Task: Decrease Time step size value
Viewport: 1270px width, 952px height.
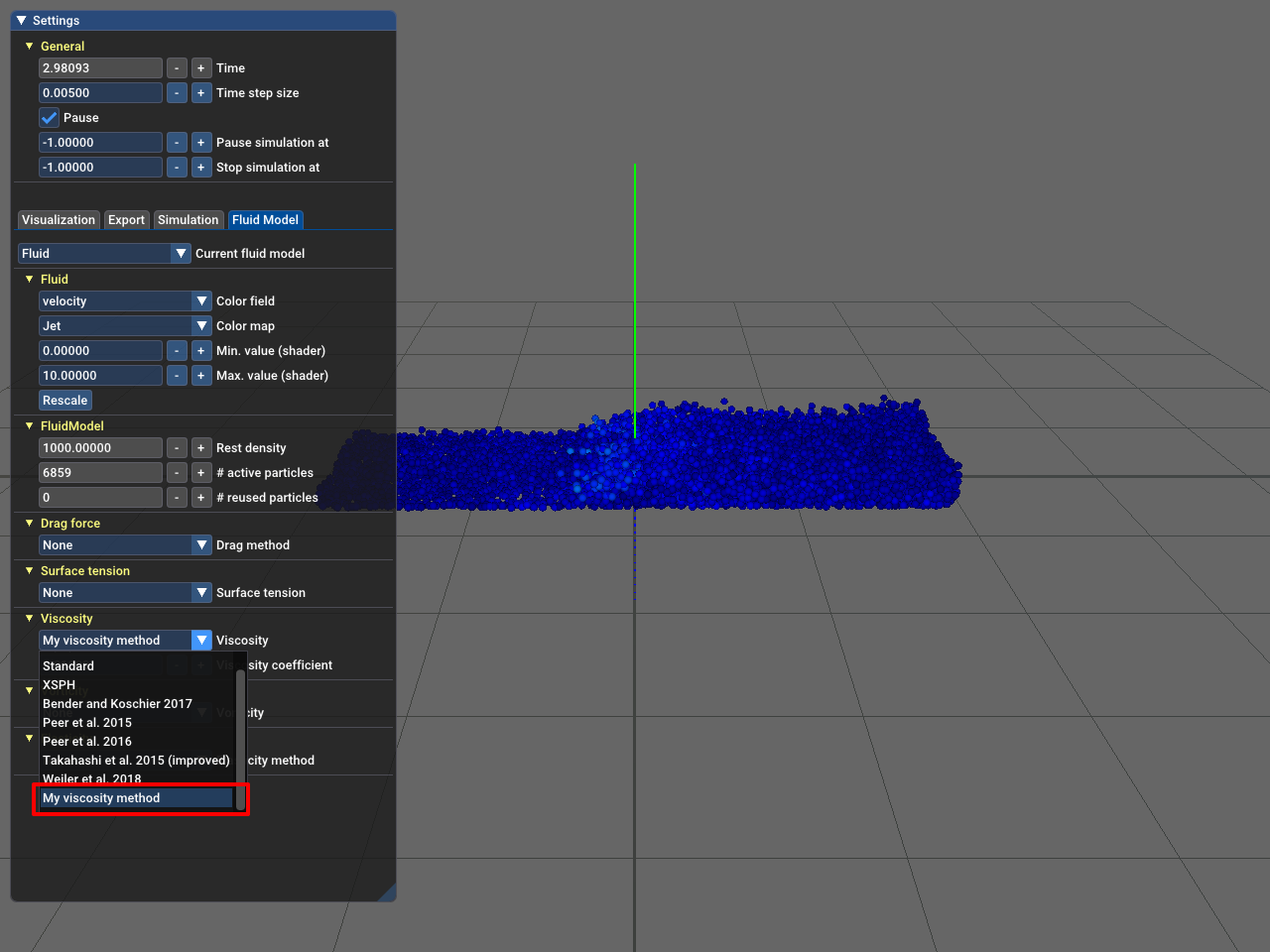Action: [177, 93]
